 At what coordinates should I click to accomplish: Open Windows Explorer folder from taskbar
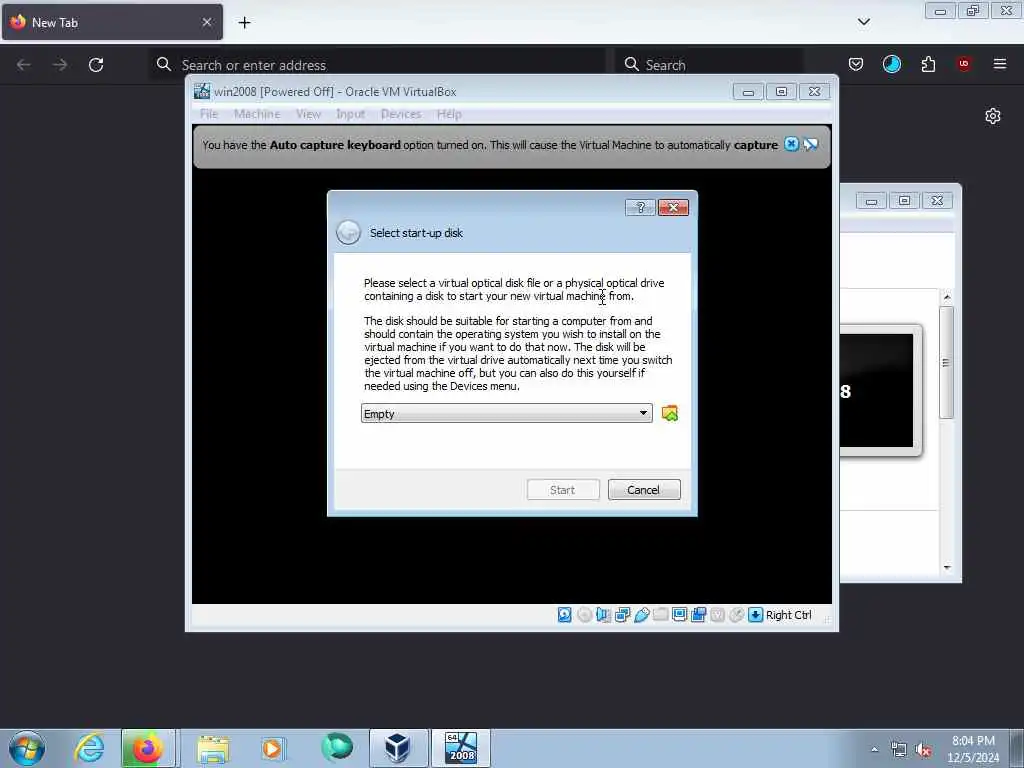[x=213, y=748]
